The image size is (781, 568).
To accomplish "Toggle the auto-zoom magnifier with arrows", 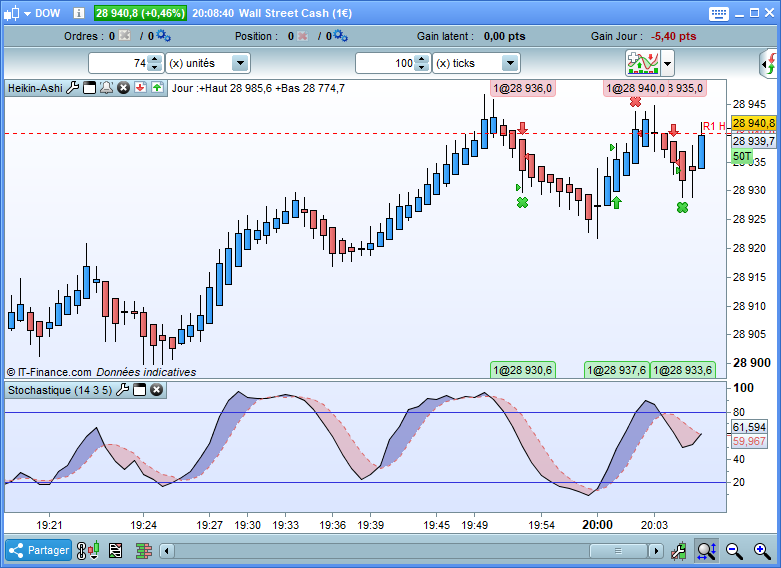I will point(706,551).
